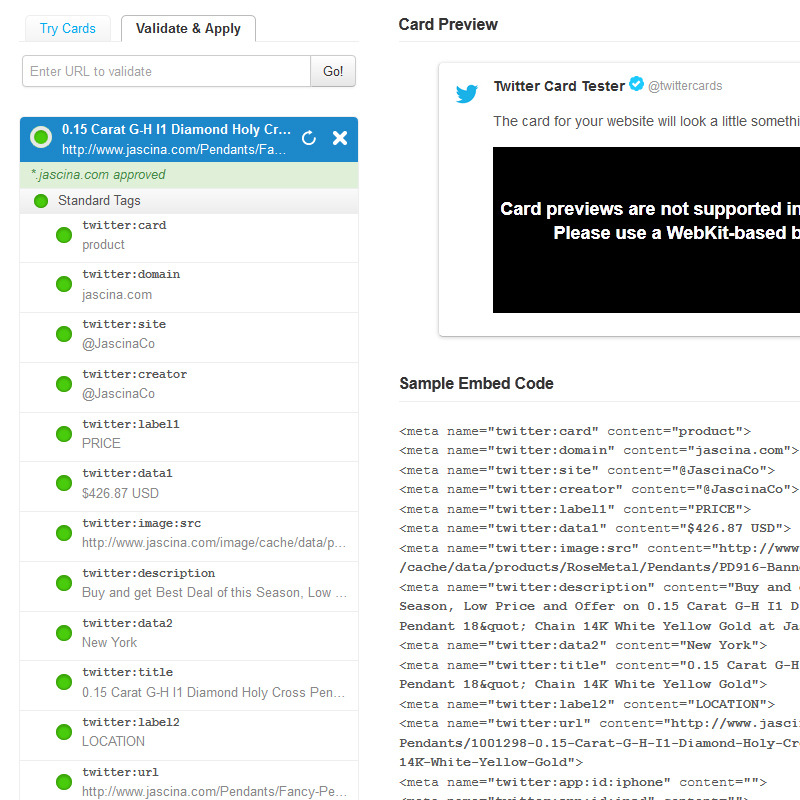The height and width of the screenshot is (800, 800).
Task: Click the card URL http://www.jascina.com/Pendants/Fa...
Action: coord(173,149)
